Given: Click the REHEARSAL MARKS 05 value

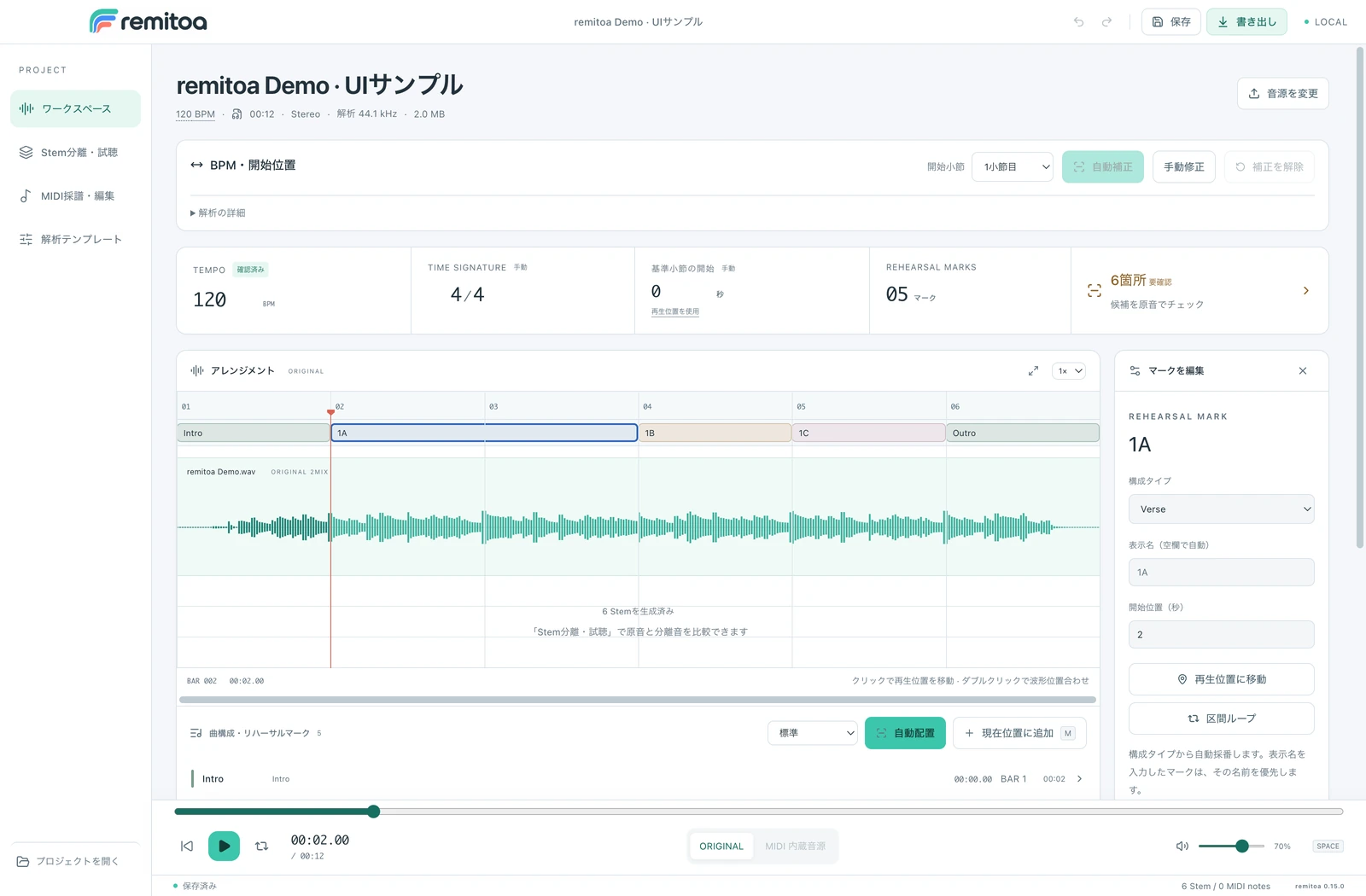Looking at the screenshot, I should [x=896, y=294].
